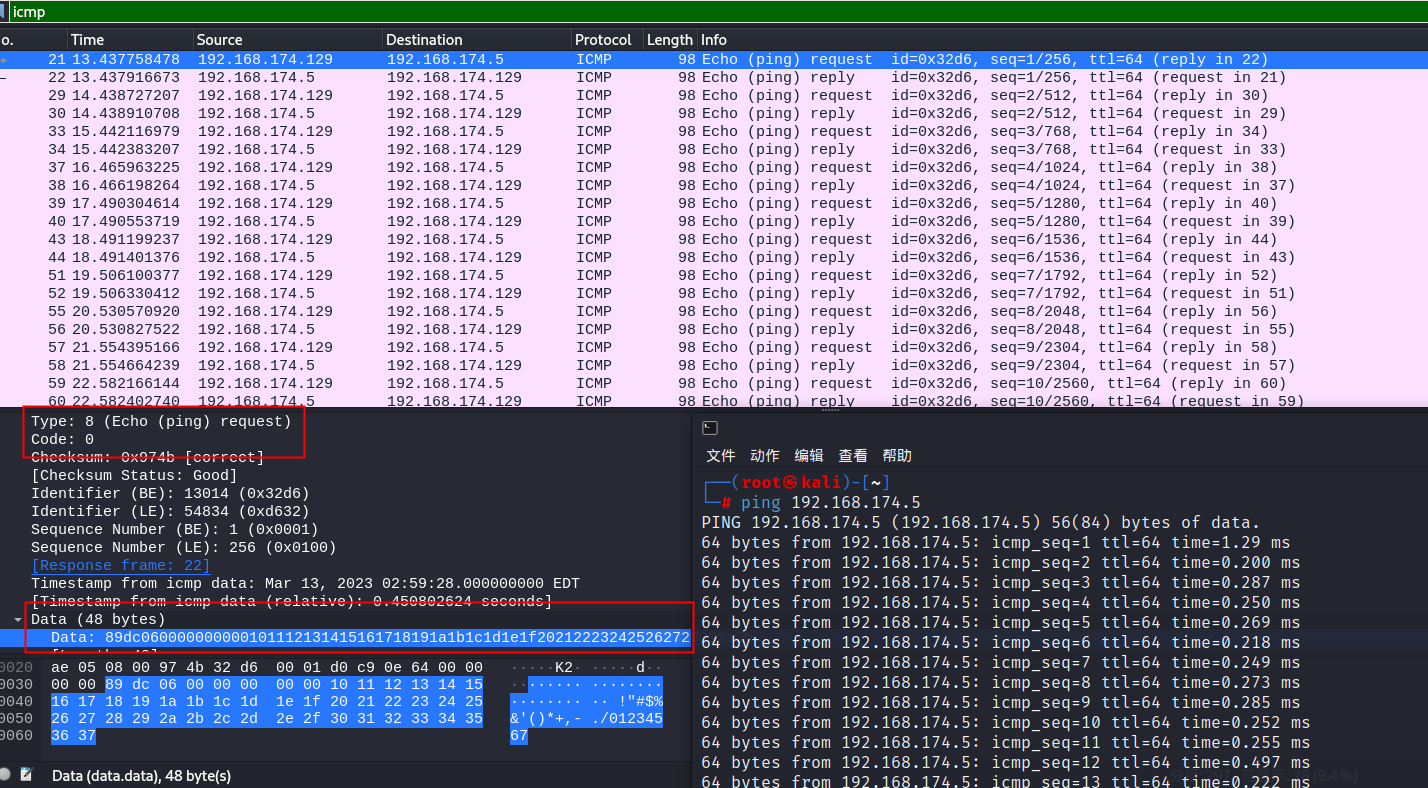Screen dimensions: 1428x788
Task: Select packet number 33 row
Action: 714,132
